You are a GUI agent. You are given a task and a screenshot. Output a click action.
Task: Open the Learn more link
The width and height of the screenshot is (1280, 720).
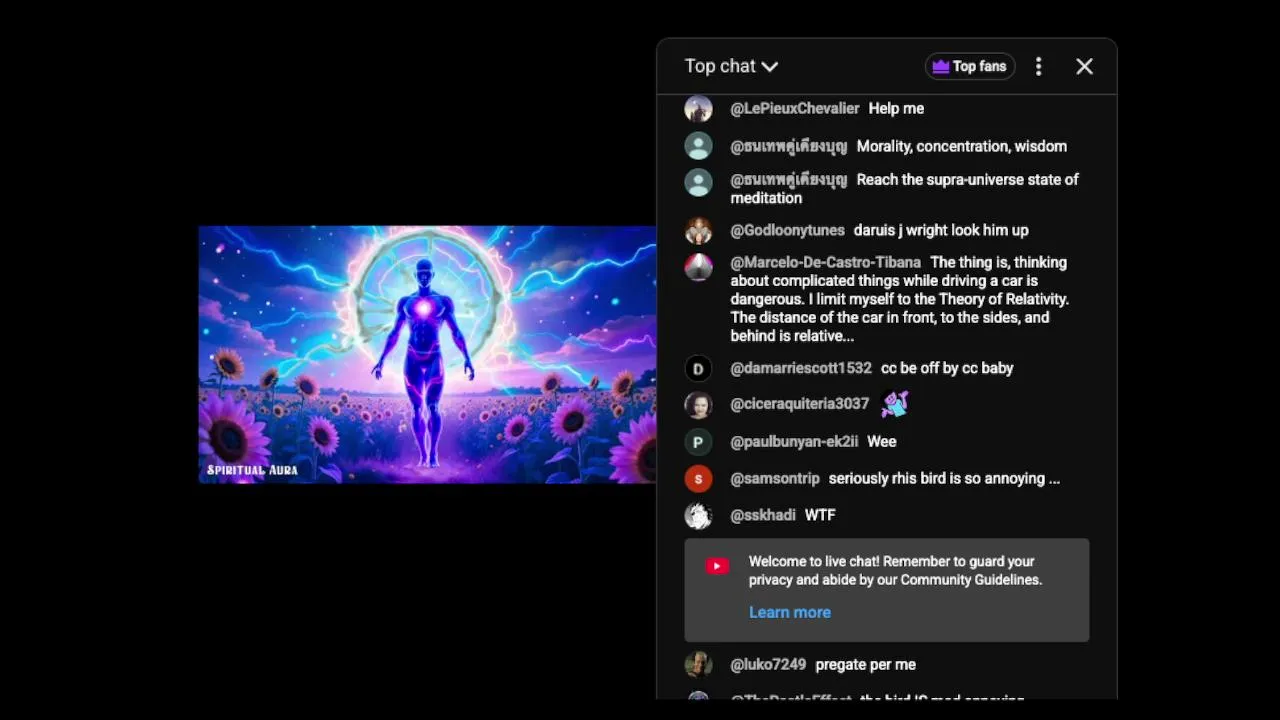(x=789, y=612)
